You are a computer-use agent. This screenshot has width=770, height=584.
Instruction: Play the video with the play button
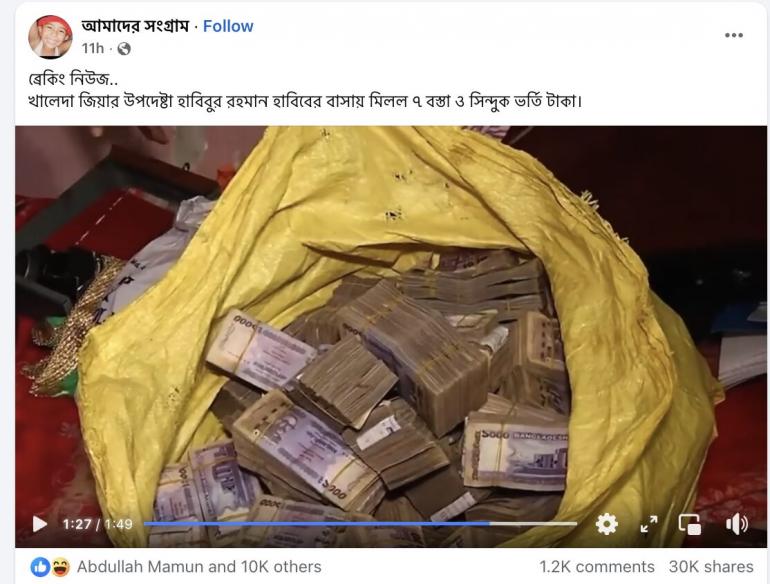[x=40, y=524]
